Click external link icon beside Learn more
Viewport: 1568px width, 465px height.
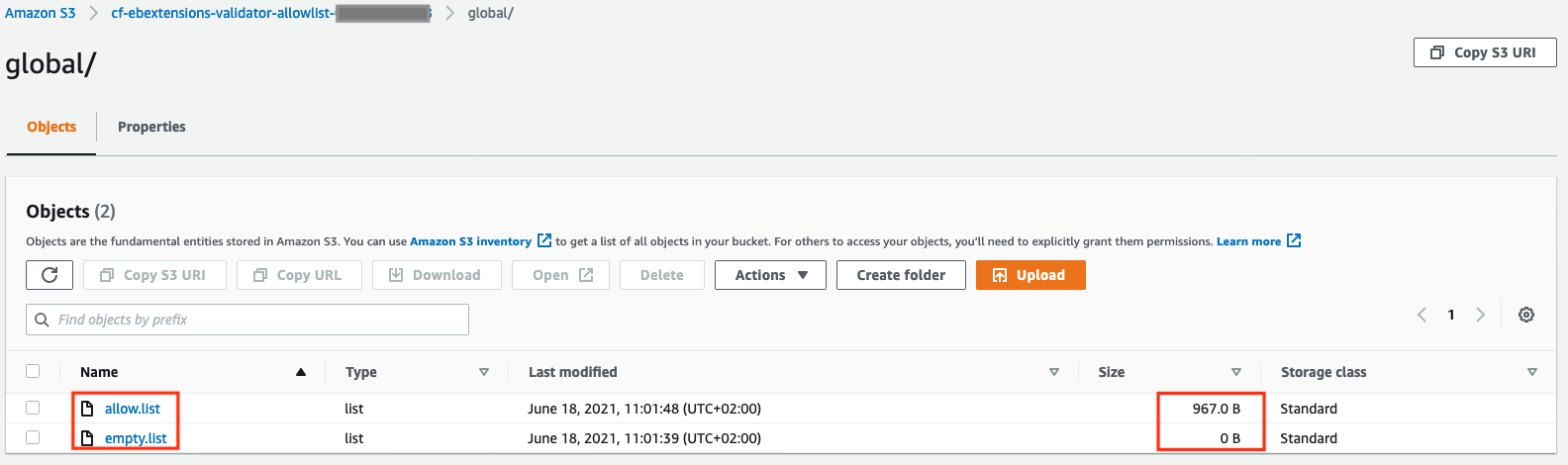(1294, 240)
